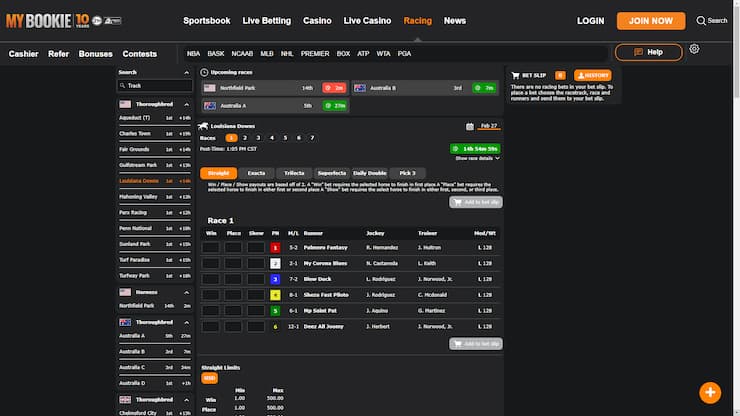The image size is (740, 416).
Task: Click Australia A flag in upcoming races
Action: (210, 106)
